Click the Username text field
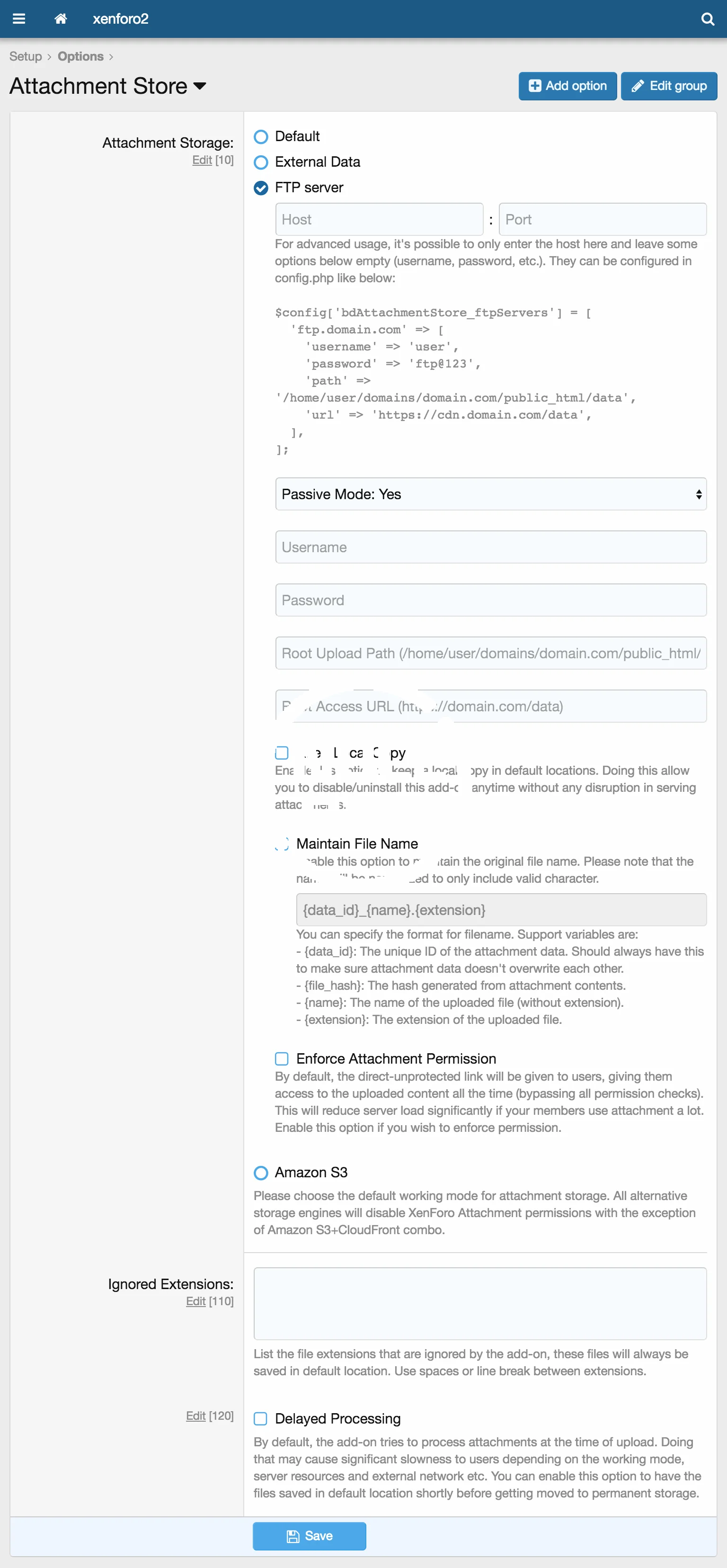This screenshot has width=727, height=1568. tap(490, 547)
